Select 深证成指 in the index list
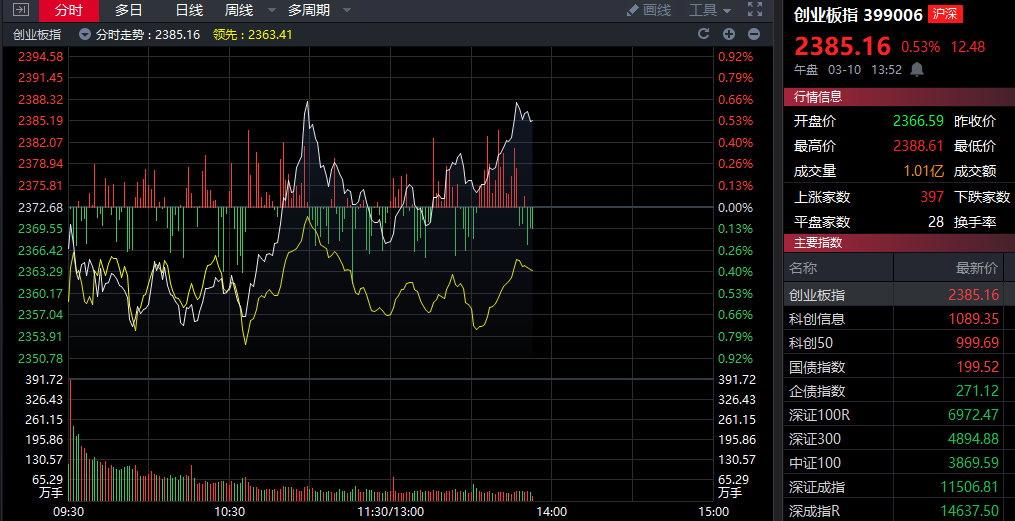The height and width of the screenshot is (521, 1015). [816, 487]
